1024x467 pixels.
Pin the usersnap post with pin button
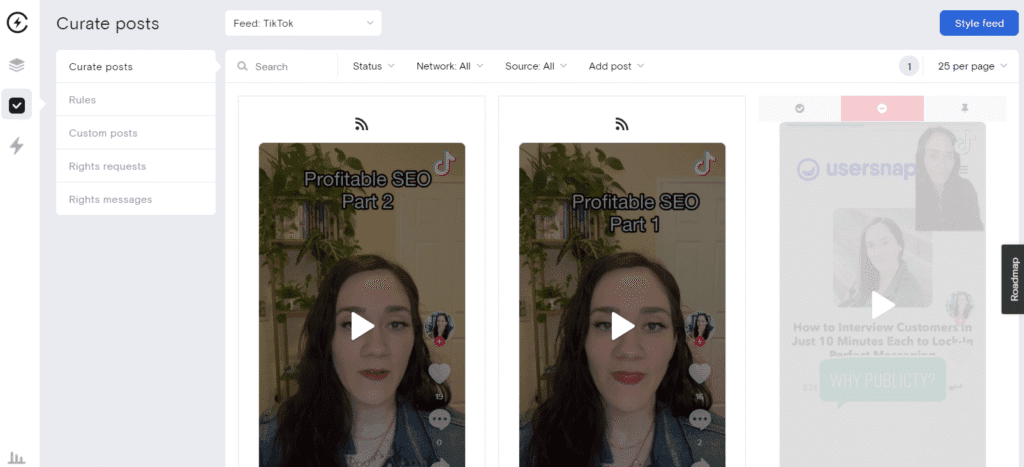tap(965, 108)
